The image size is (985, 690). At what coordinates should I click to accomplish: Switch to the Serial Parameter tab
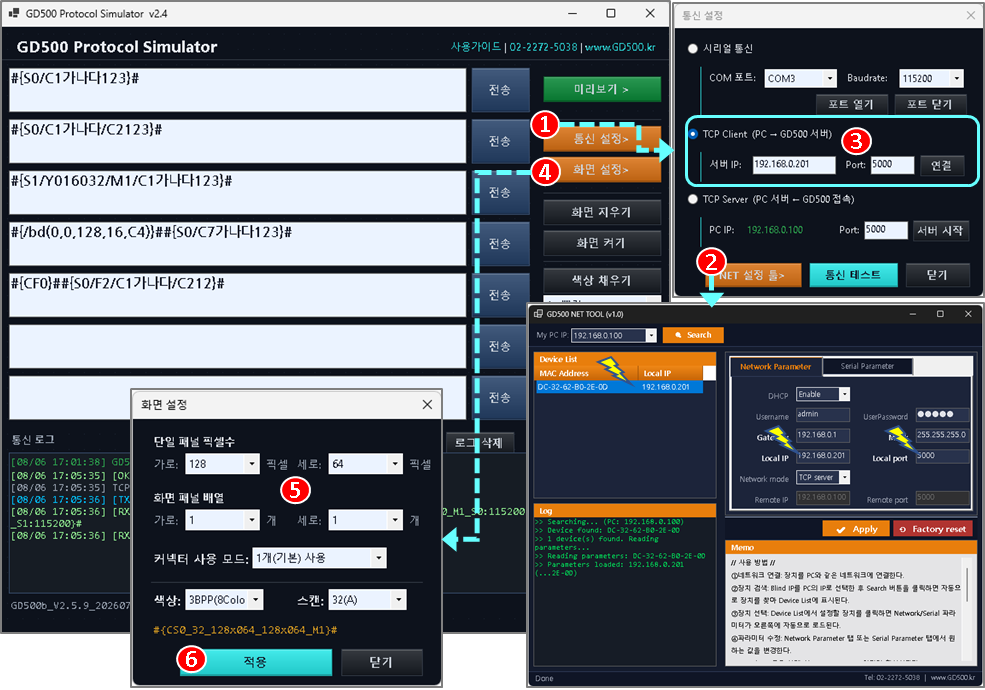pos(867,366)
